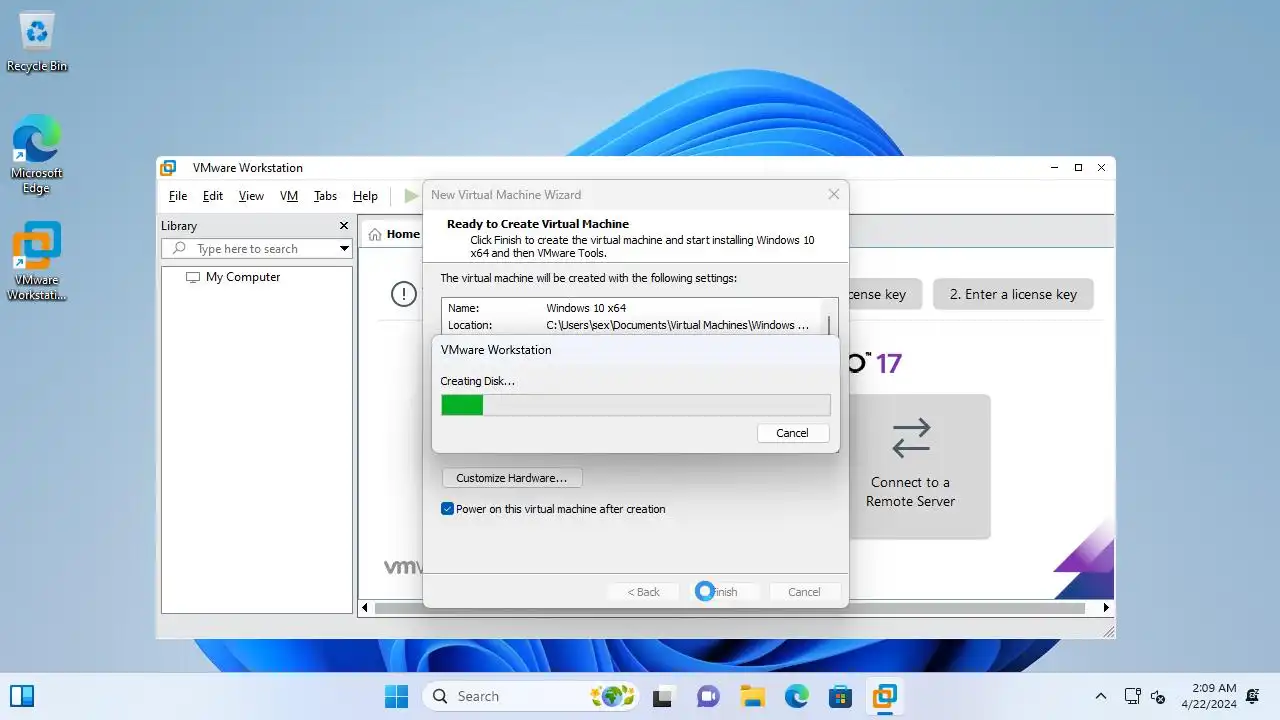Click the Connect to a Remote Server arrows icon
The height and width of the screenshot is (720, 1280).
click(x=911, y=438)
